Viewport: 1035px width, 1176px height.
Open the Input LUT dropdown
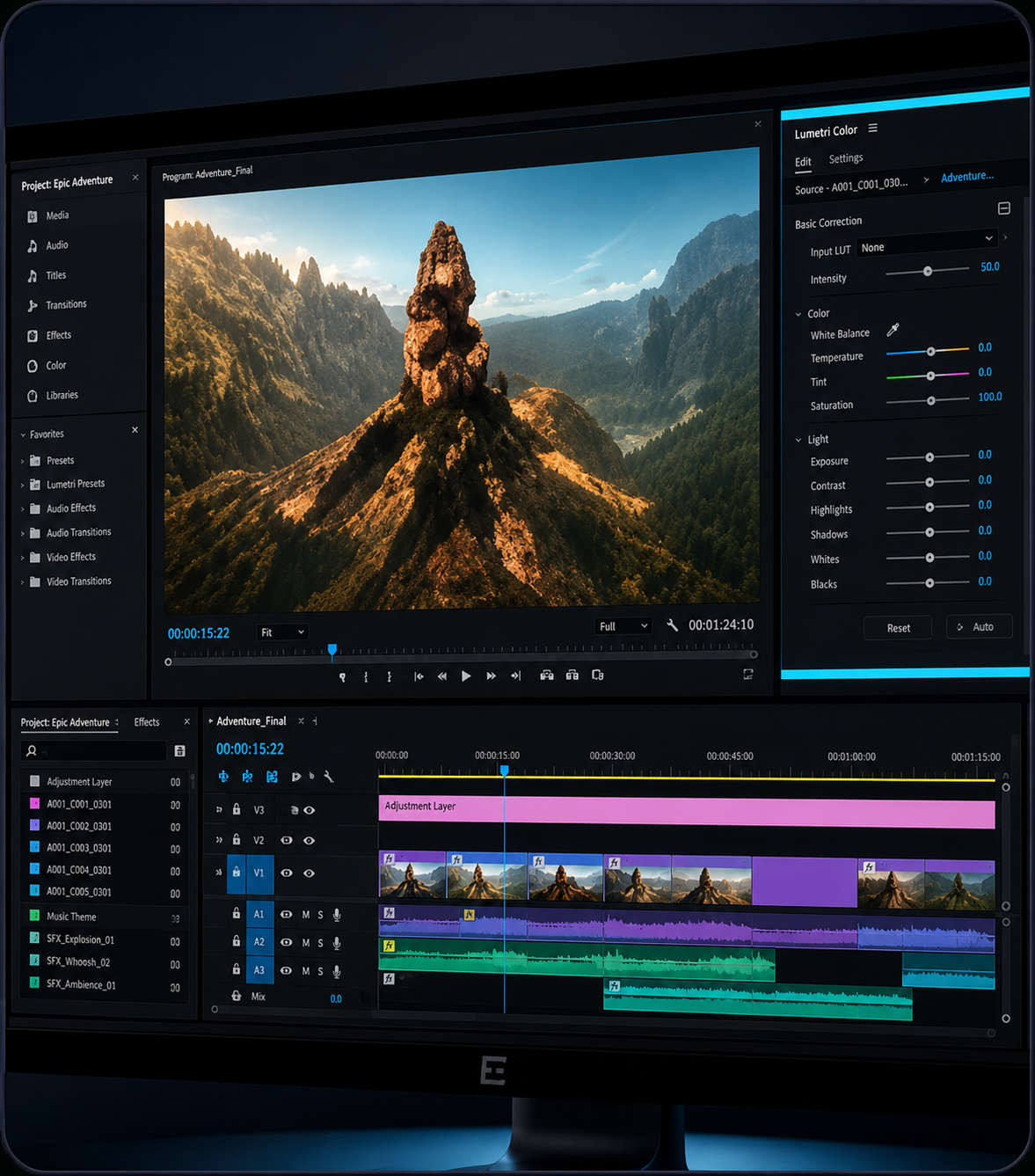click(x=928, y=243)
